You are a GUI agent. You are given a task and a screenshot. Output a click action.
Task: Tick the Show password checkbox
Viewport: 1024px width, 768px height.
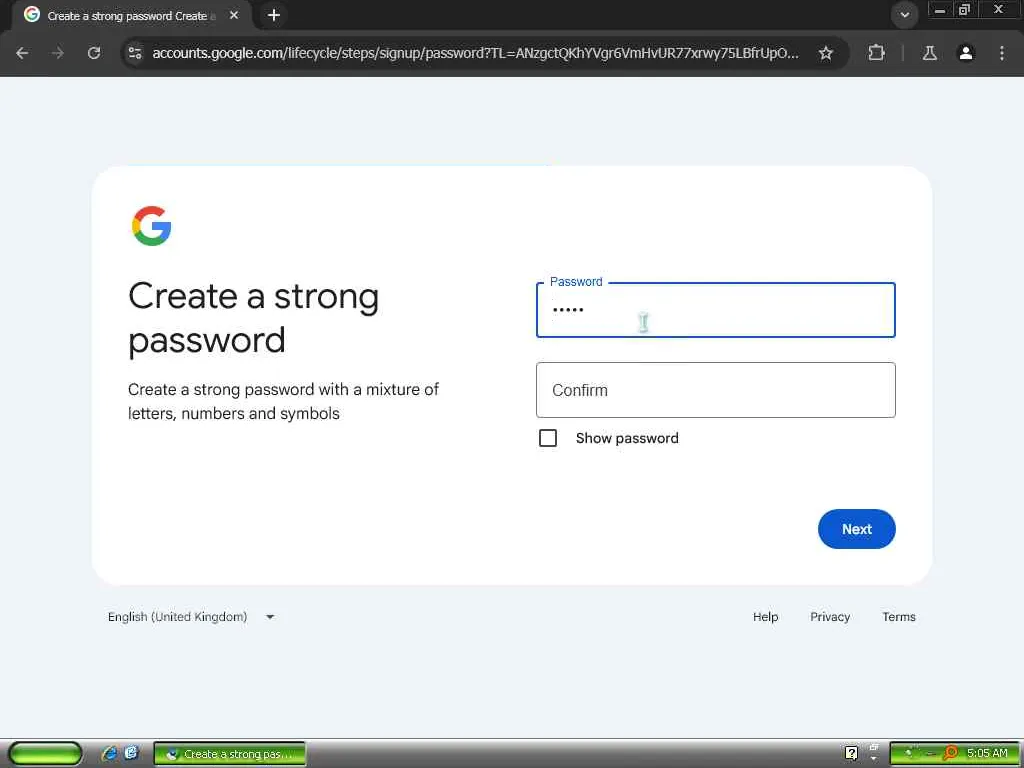[x=548, y=438]
